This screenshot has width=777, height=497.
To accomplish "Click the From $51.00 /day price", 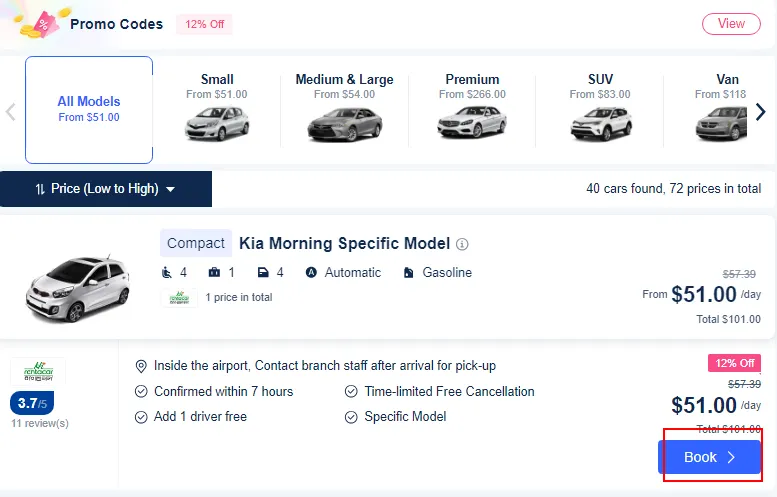I will 702,294.
